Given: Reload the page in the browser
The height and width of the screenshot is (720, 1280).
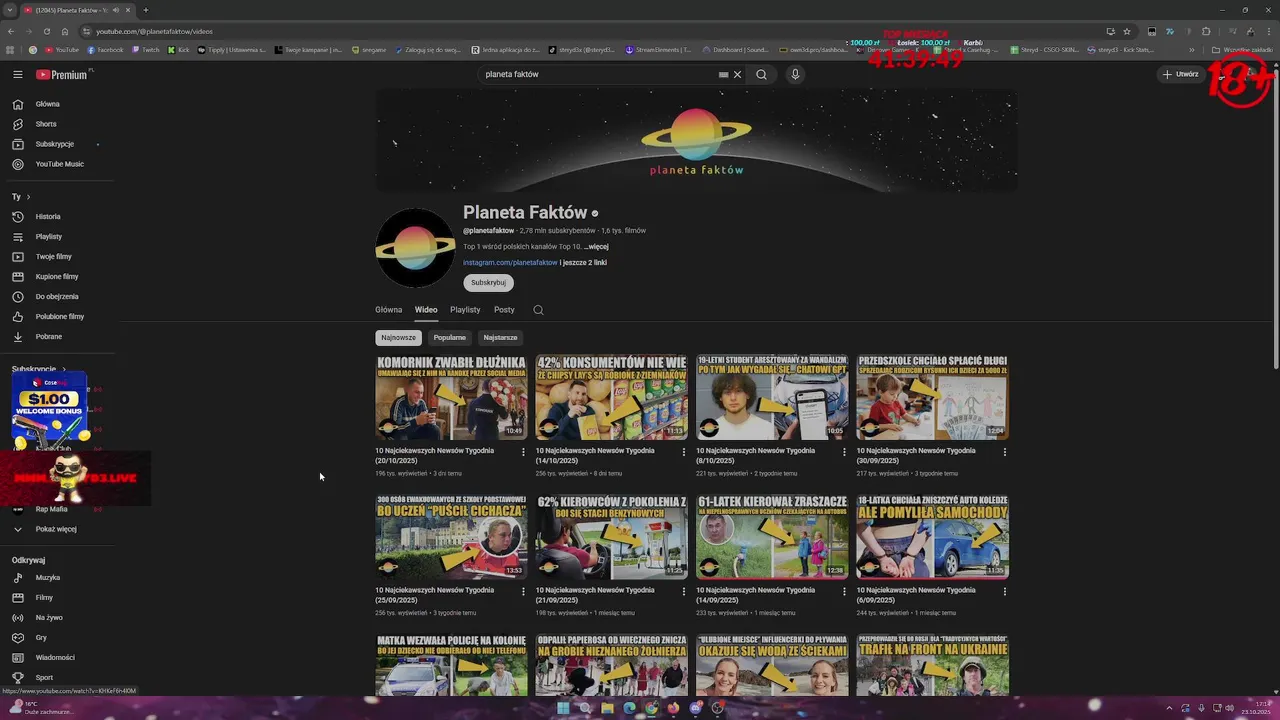Looking at the screenshot, I should click(x=46, y=31).
